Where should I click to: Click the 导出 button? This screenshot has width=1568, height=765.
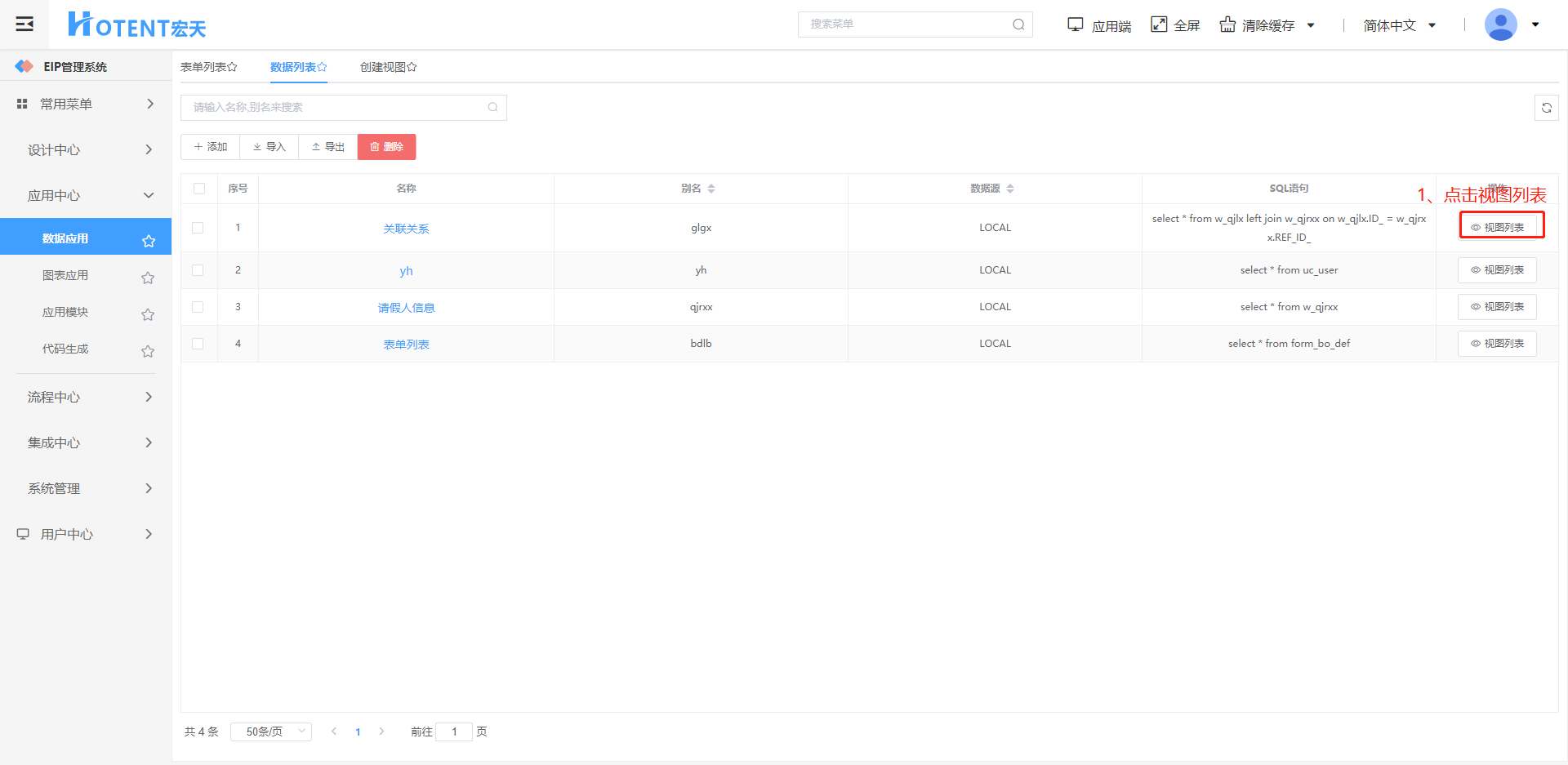327,147
